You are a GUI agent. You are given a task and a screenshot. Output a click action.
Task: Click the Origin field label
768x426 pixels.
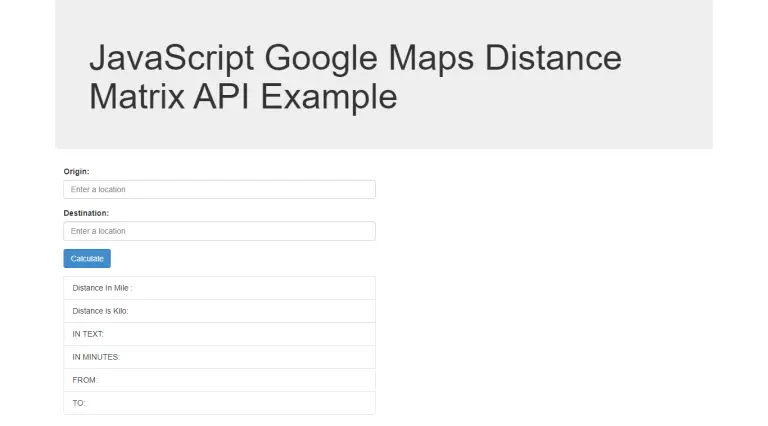tap(76, 171)
